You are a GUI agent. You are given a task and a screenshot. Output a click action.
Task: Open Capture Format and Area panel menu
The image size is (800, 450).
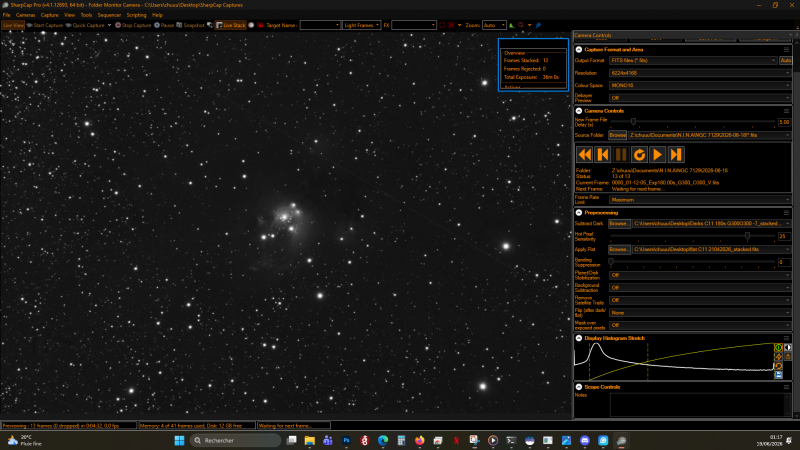pos(786,49)
